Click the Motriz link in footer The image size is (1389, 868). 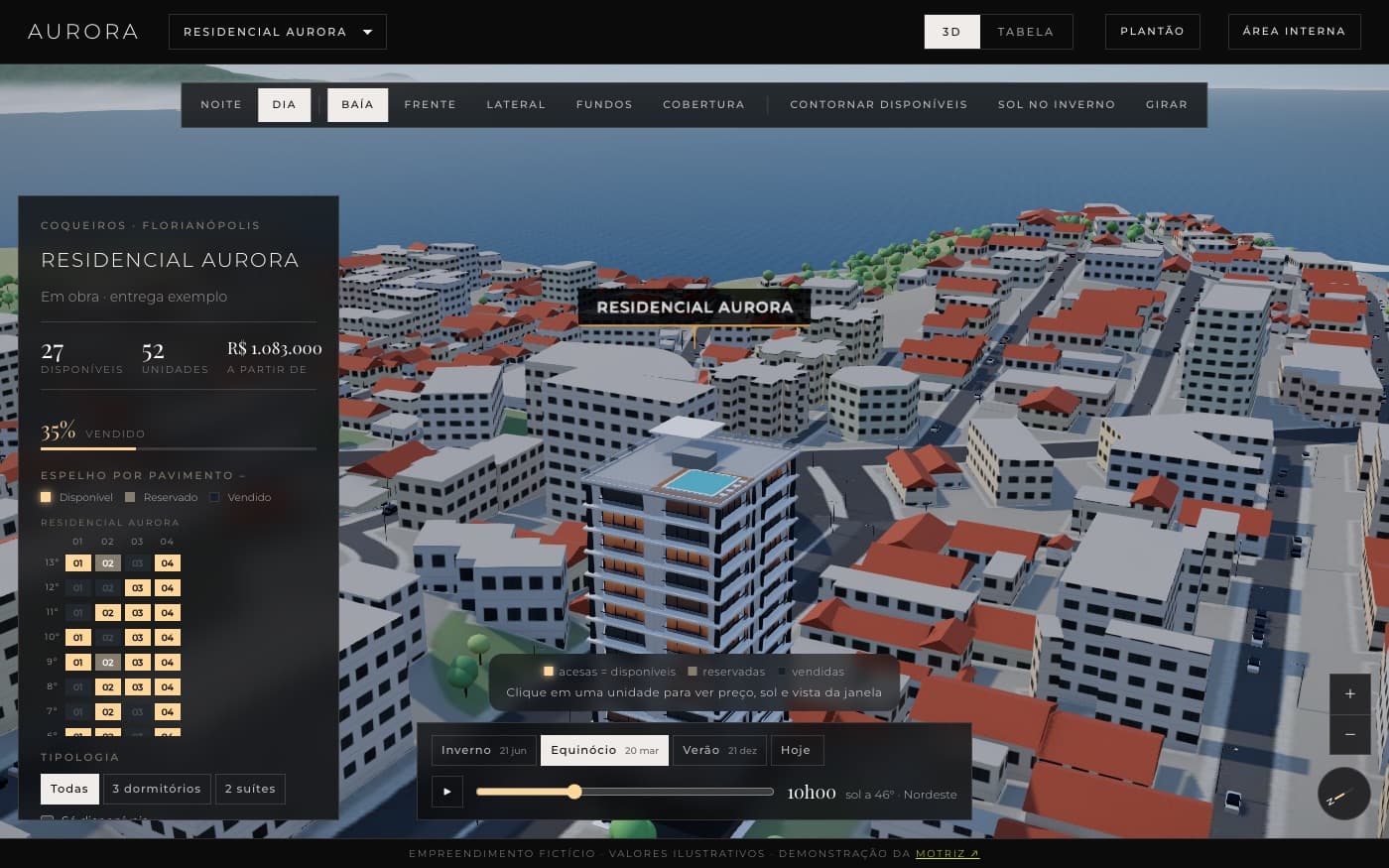click(x=947, y=853)
